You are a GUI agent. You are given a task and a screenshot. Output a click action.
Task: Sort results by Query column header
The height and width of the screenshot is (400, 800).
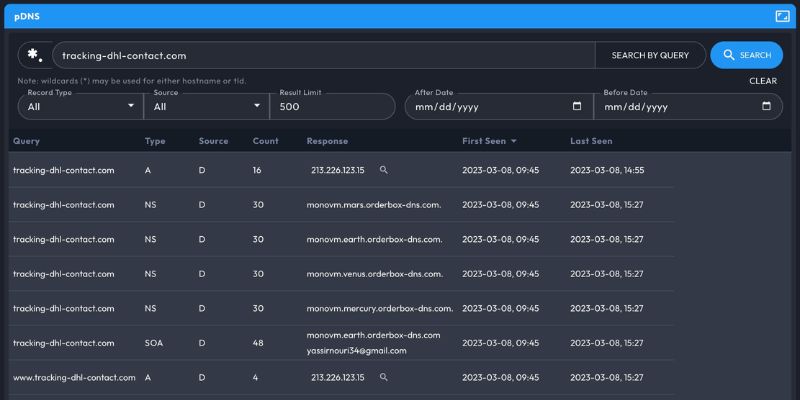(27, 141)
